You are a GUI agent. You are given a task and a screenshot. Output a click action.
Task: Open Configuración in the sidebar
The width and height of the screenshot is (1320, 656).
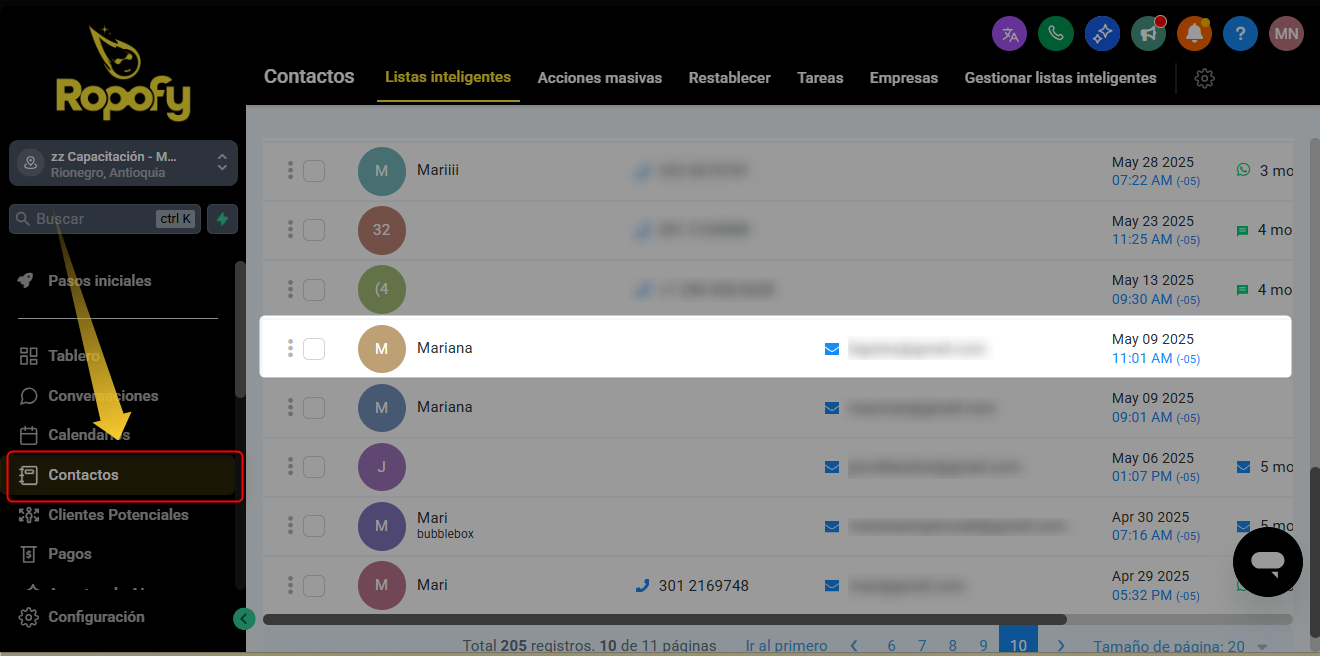tap(96, 617)
